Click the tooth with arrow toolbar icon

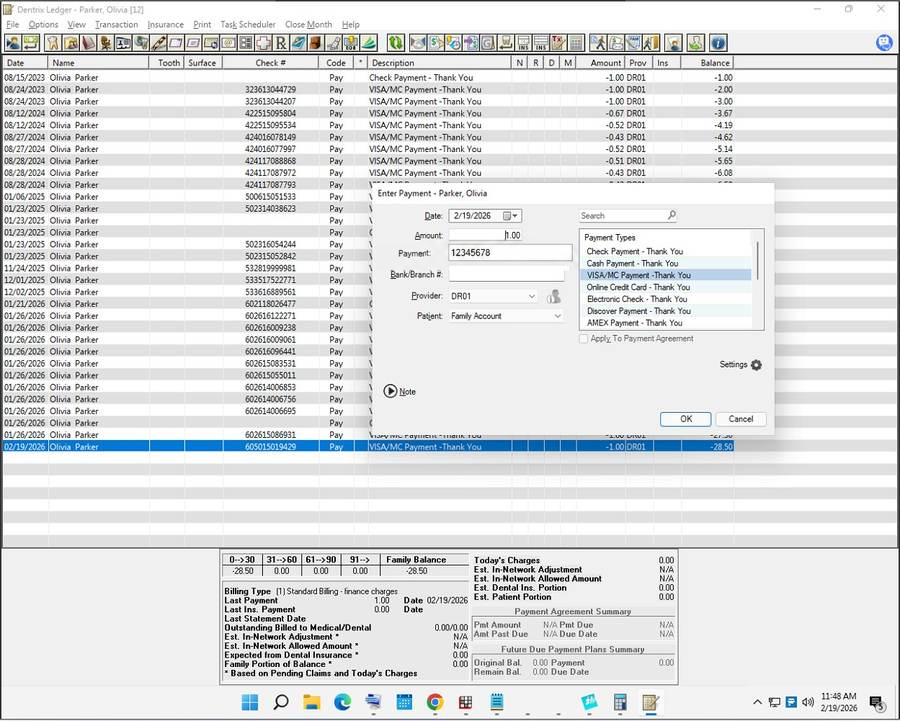pos(505,43)
